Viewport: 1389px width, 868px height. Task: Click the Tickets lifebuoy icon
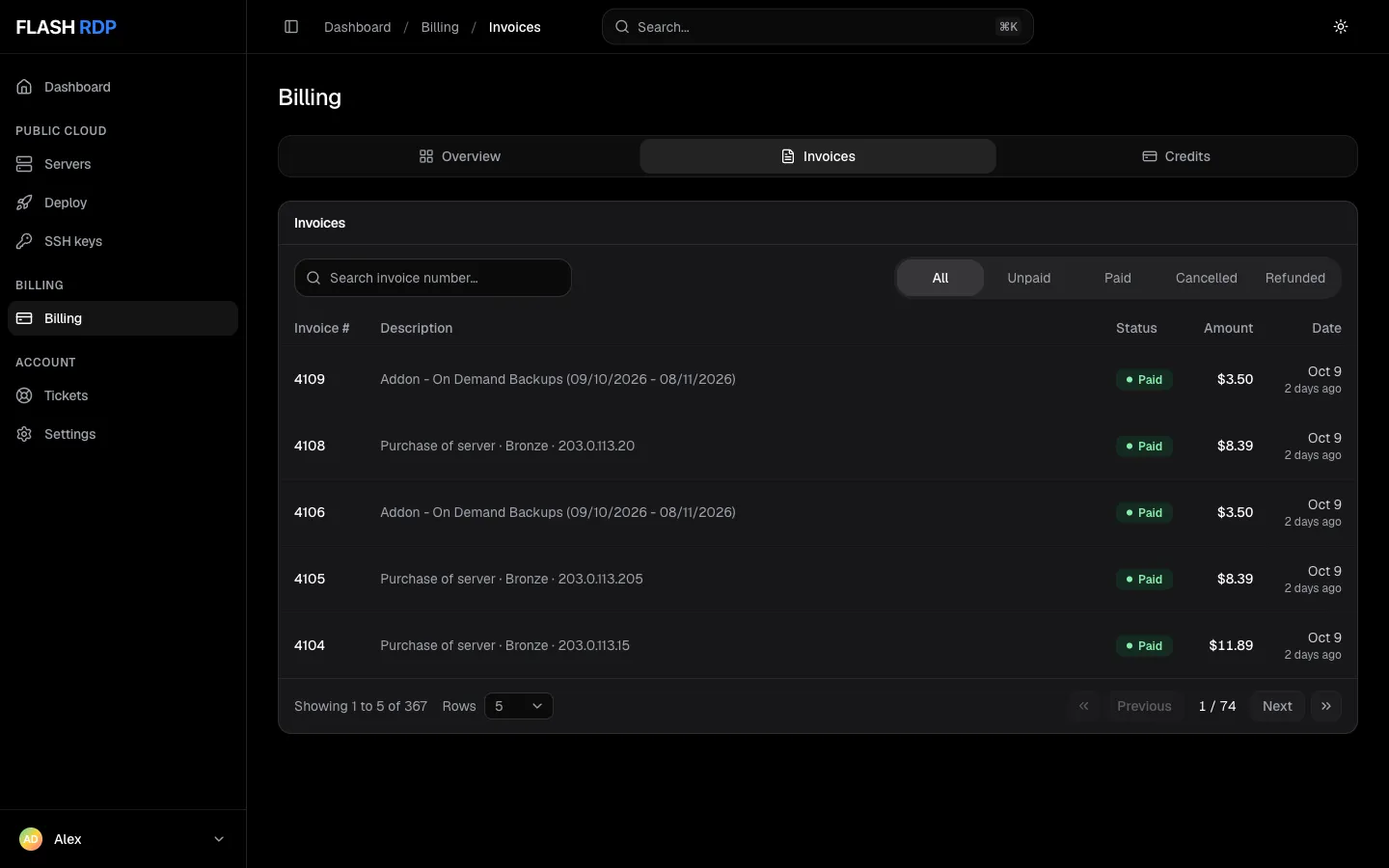[24, 395]
